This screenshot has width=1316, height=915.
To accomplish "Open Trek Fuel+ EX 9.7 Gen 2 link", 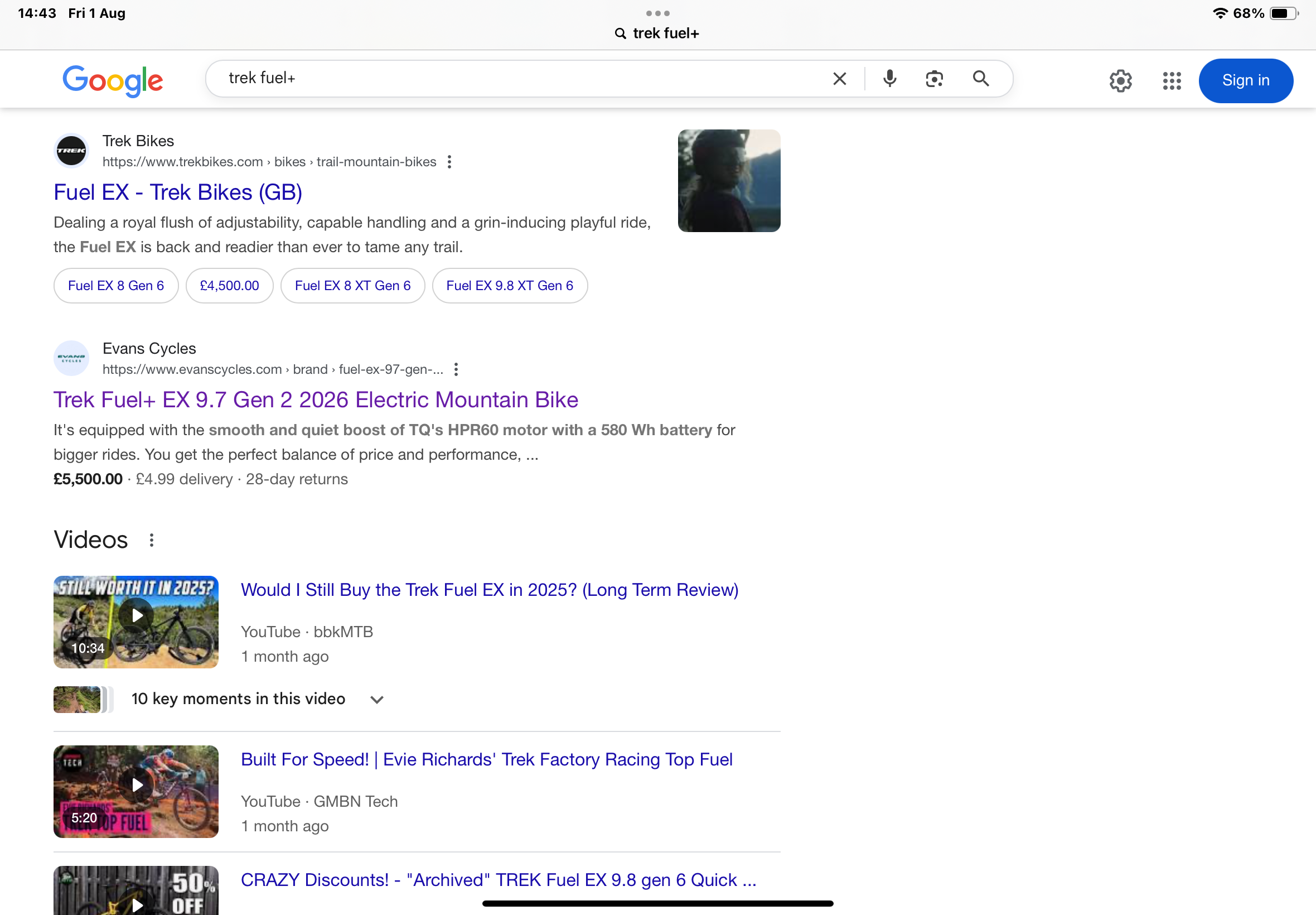I will pyautogui.click(x=316, y=399).
